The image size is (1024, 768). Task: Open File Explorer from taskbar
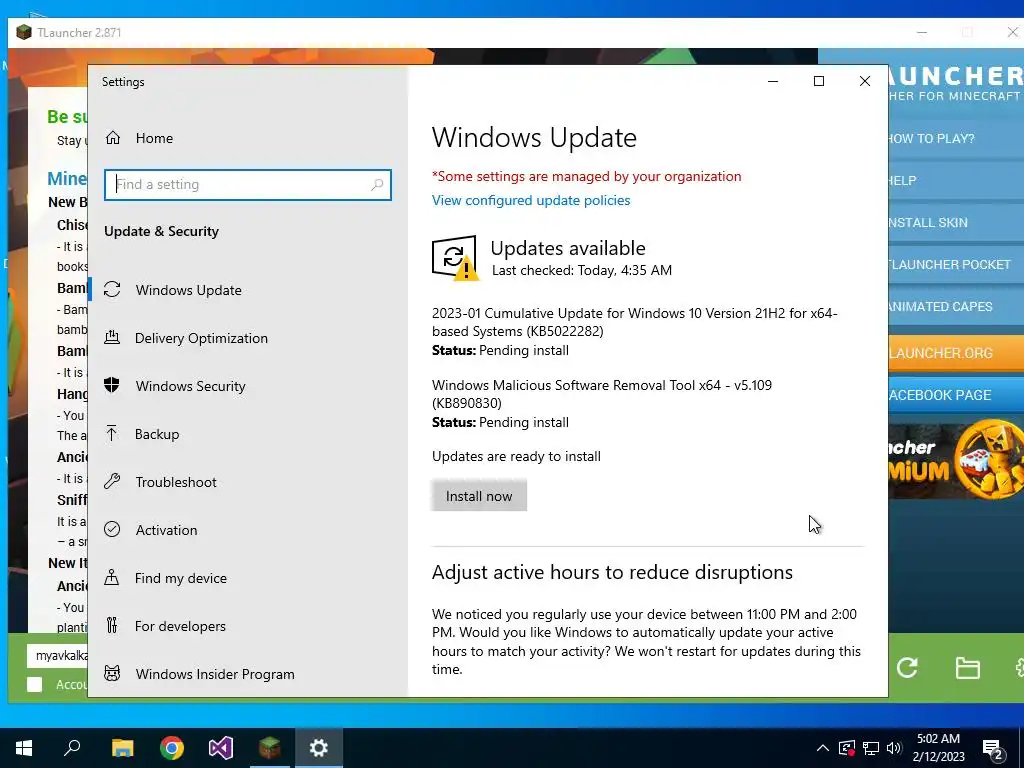coord(122,748)
